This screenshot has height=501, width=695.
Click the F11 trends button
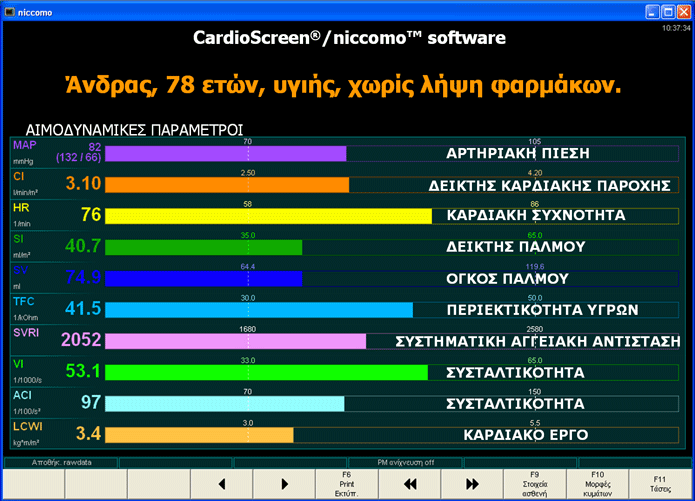660,484
